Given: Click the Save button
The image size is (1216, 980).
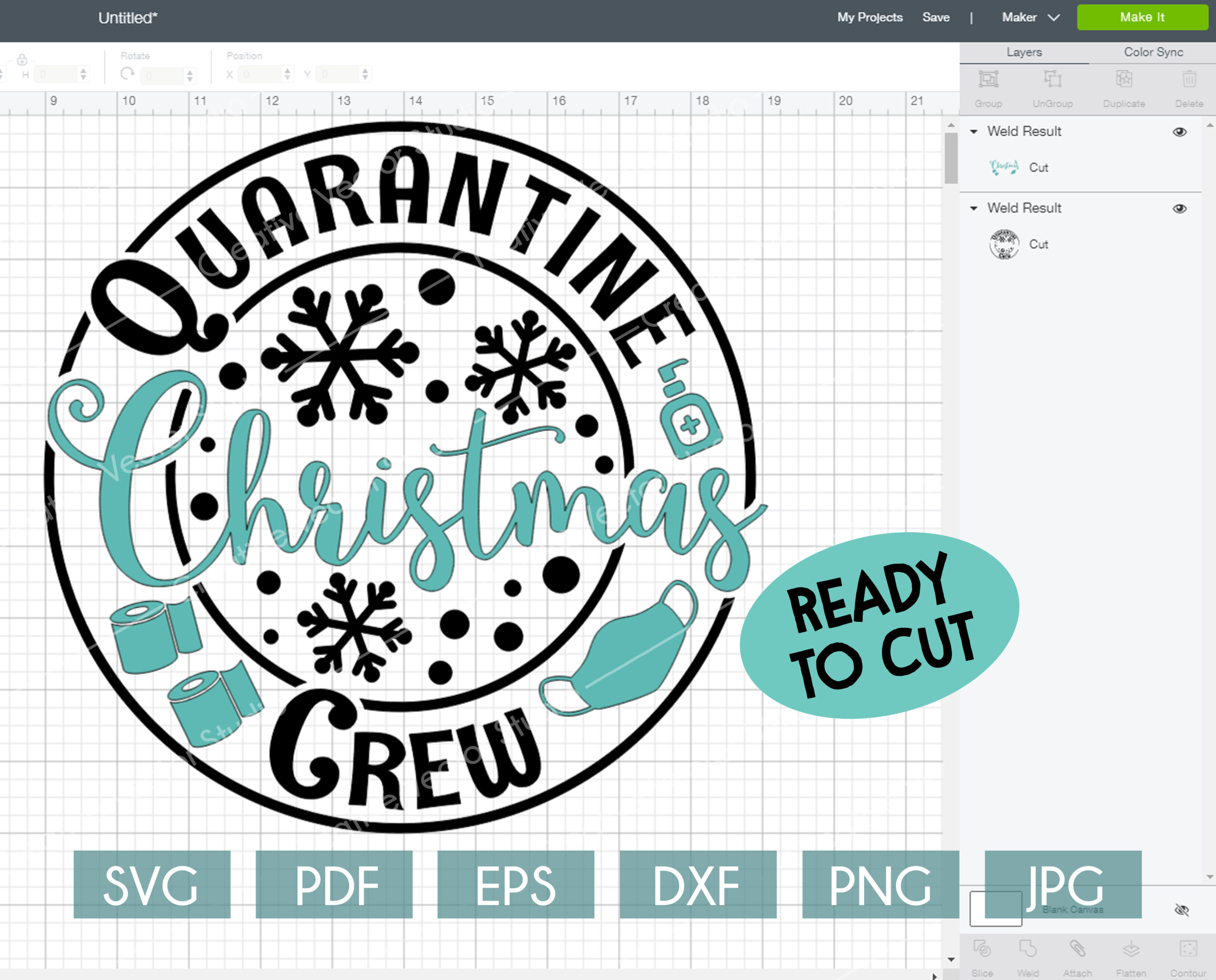Looking at the screenshot, I should point(935,18).
